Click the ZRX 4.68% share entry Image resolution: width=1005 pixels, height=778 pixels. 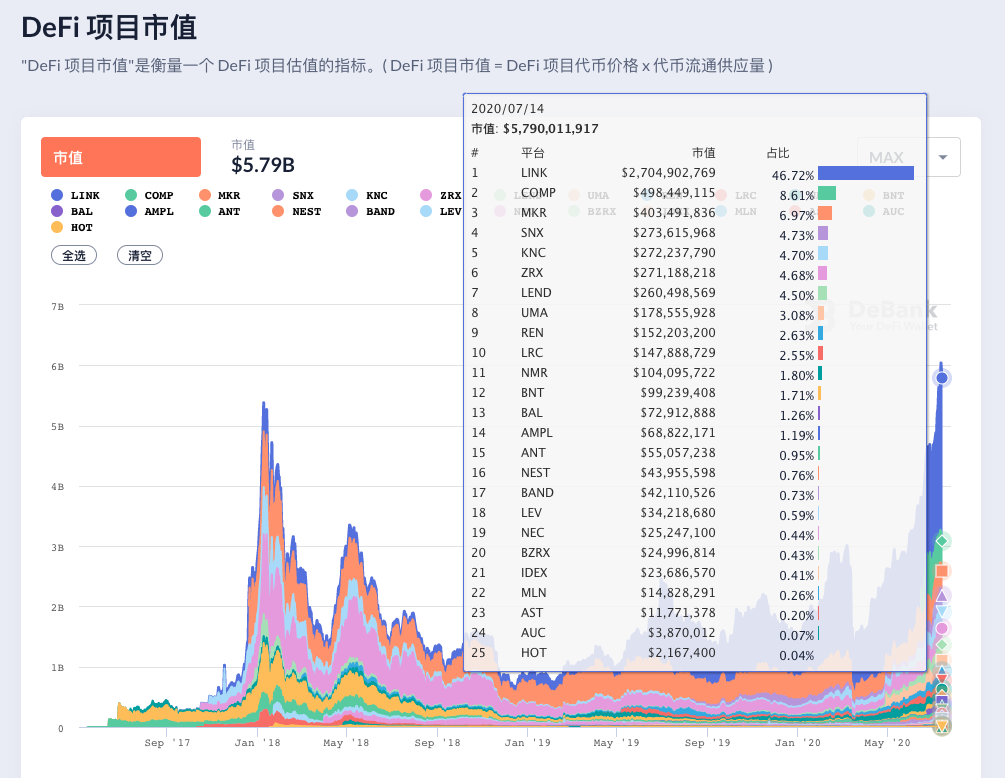coord(797,276)
